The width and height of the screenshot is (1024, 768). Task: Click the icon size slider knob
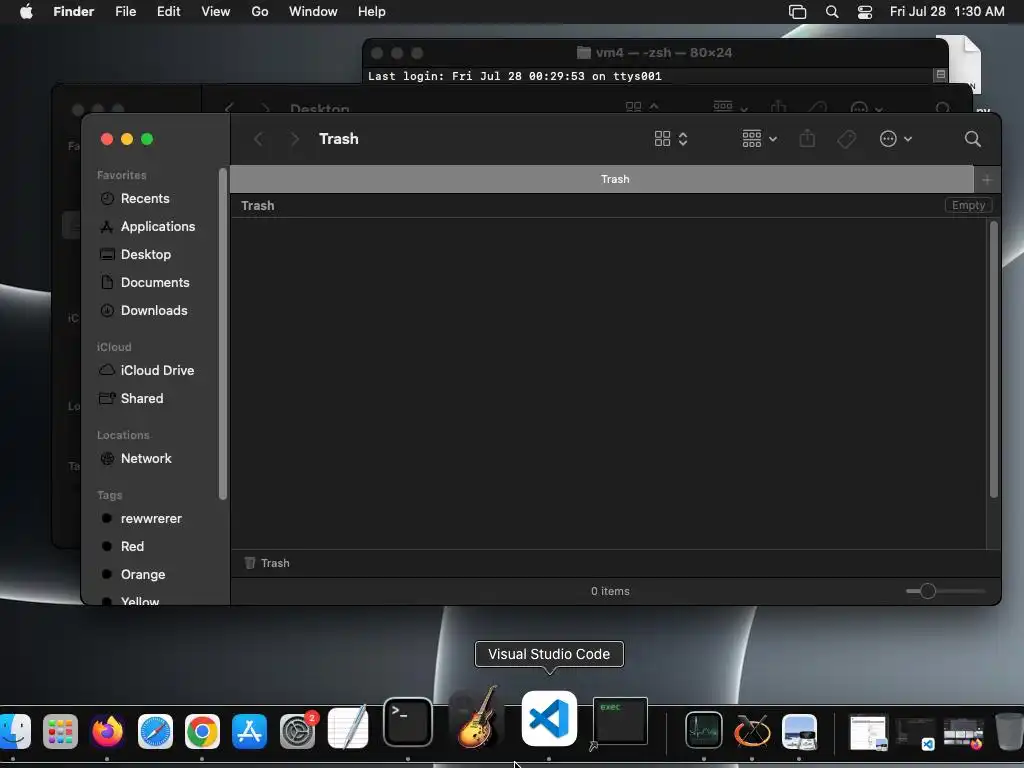click(x=927, y=591)
